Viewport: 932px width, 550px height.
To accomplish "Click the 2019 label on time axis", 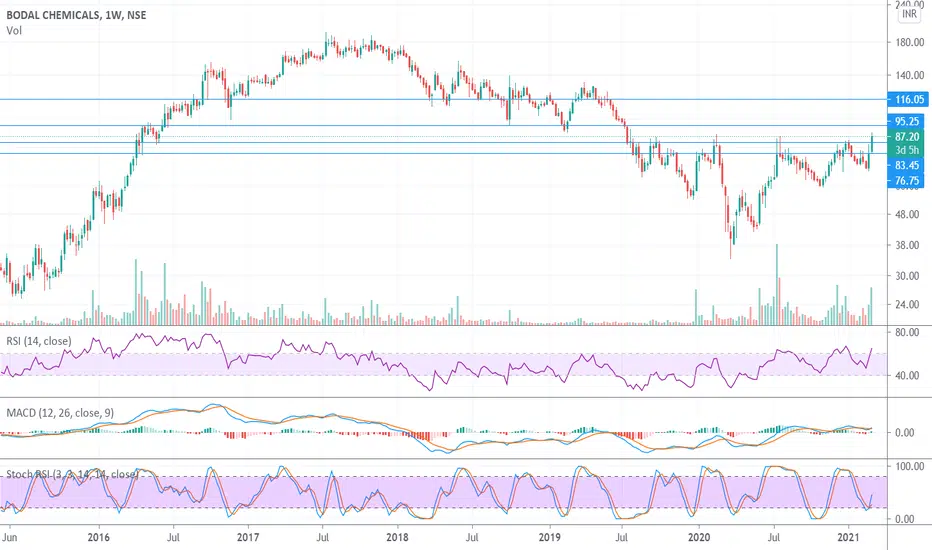I will (x=549, y=538).
